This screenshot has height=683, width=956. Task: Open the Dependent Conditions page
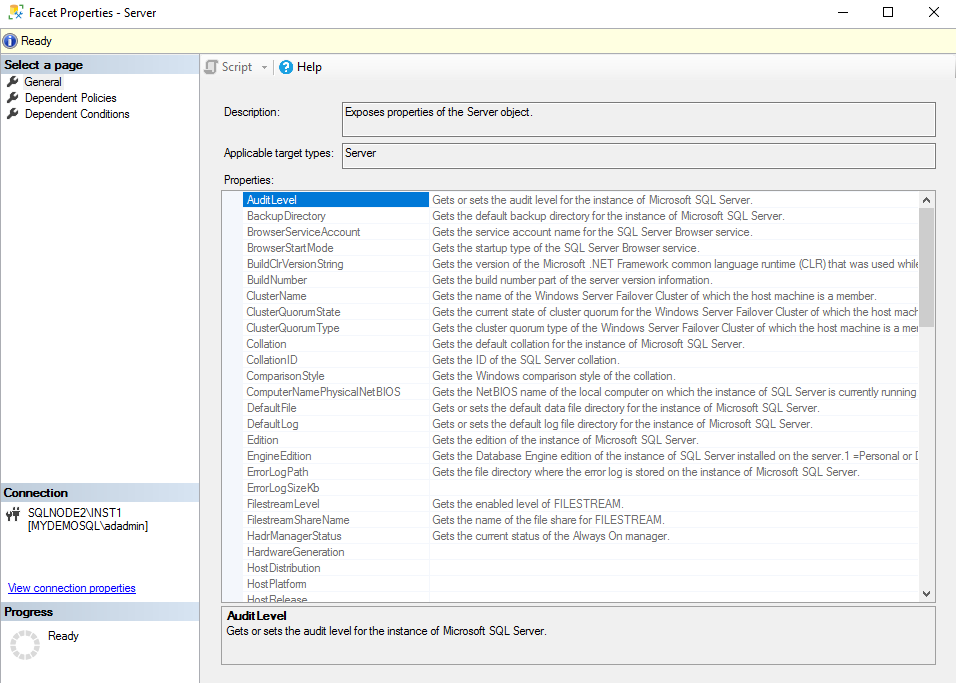(77, 114)
